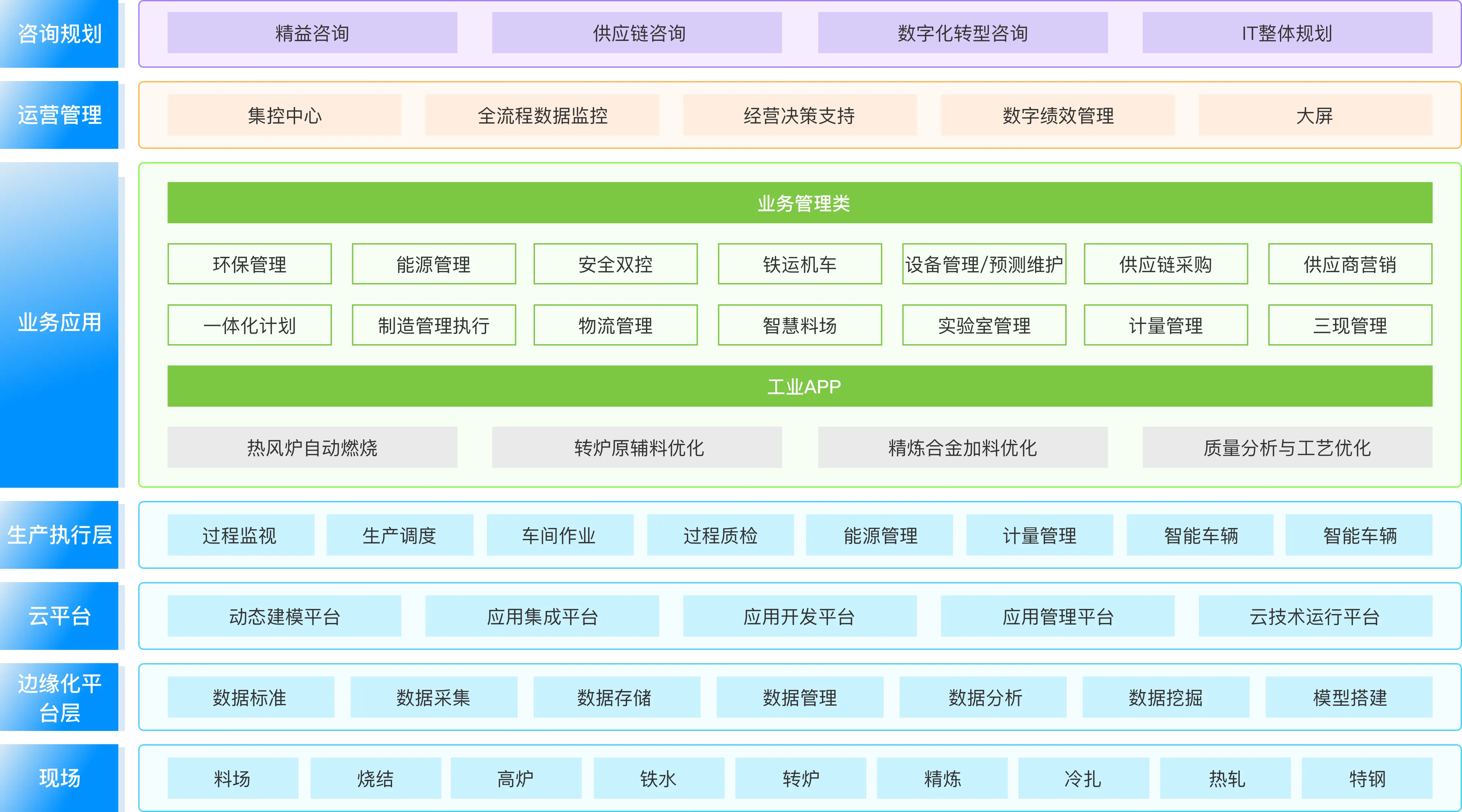
Task: Open 热风炉自动燃烧 gray block
Action: click(312, 448)
